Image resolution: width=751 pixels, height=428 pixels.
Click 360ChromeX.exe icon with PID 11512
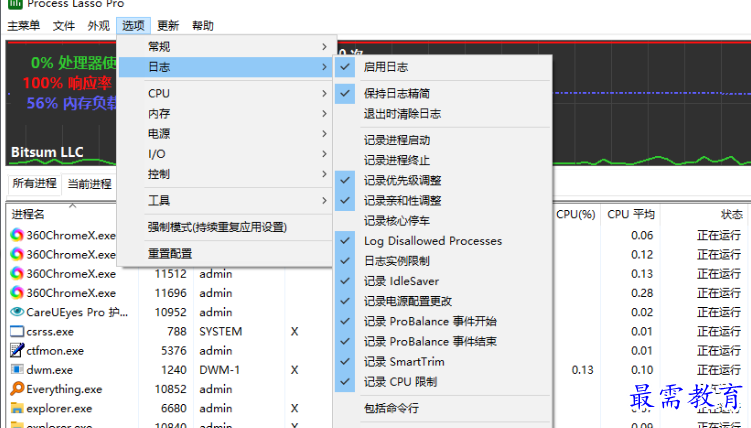tap(17, 273)
